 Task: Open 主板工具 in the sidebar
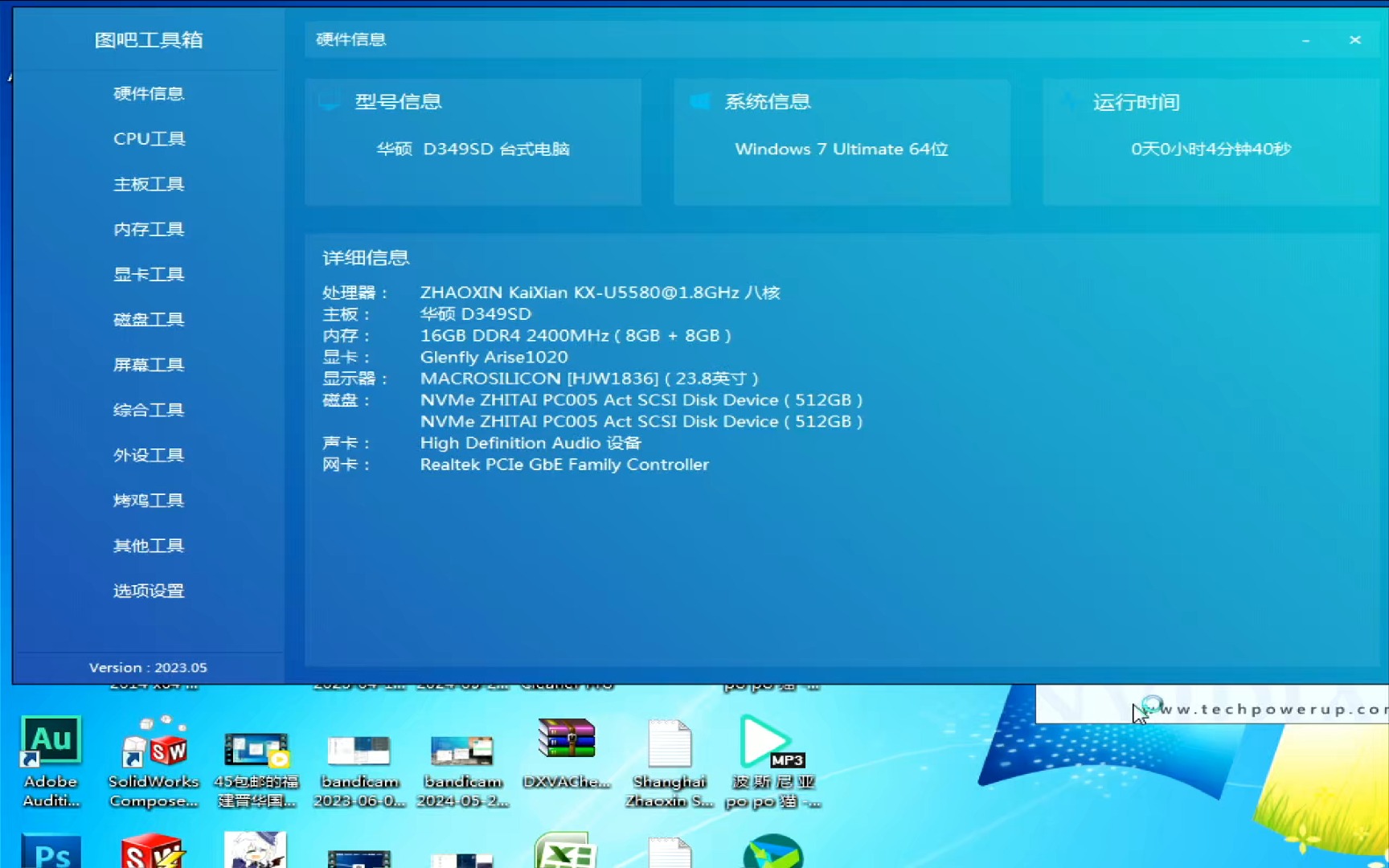149,184
